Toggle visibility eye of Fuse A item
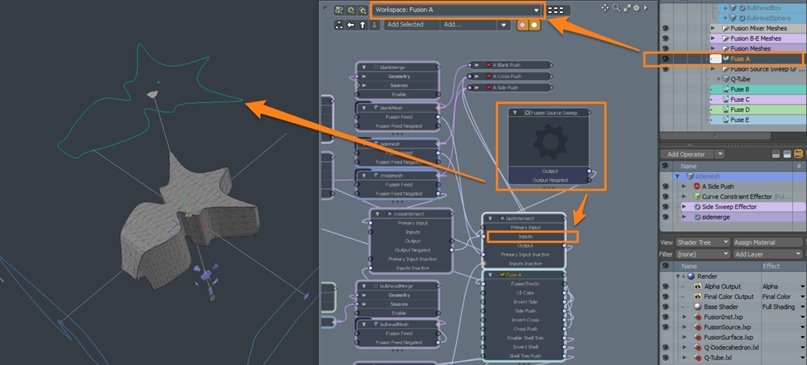Screen dimensions: 807x365 (665, 59)
